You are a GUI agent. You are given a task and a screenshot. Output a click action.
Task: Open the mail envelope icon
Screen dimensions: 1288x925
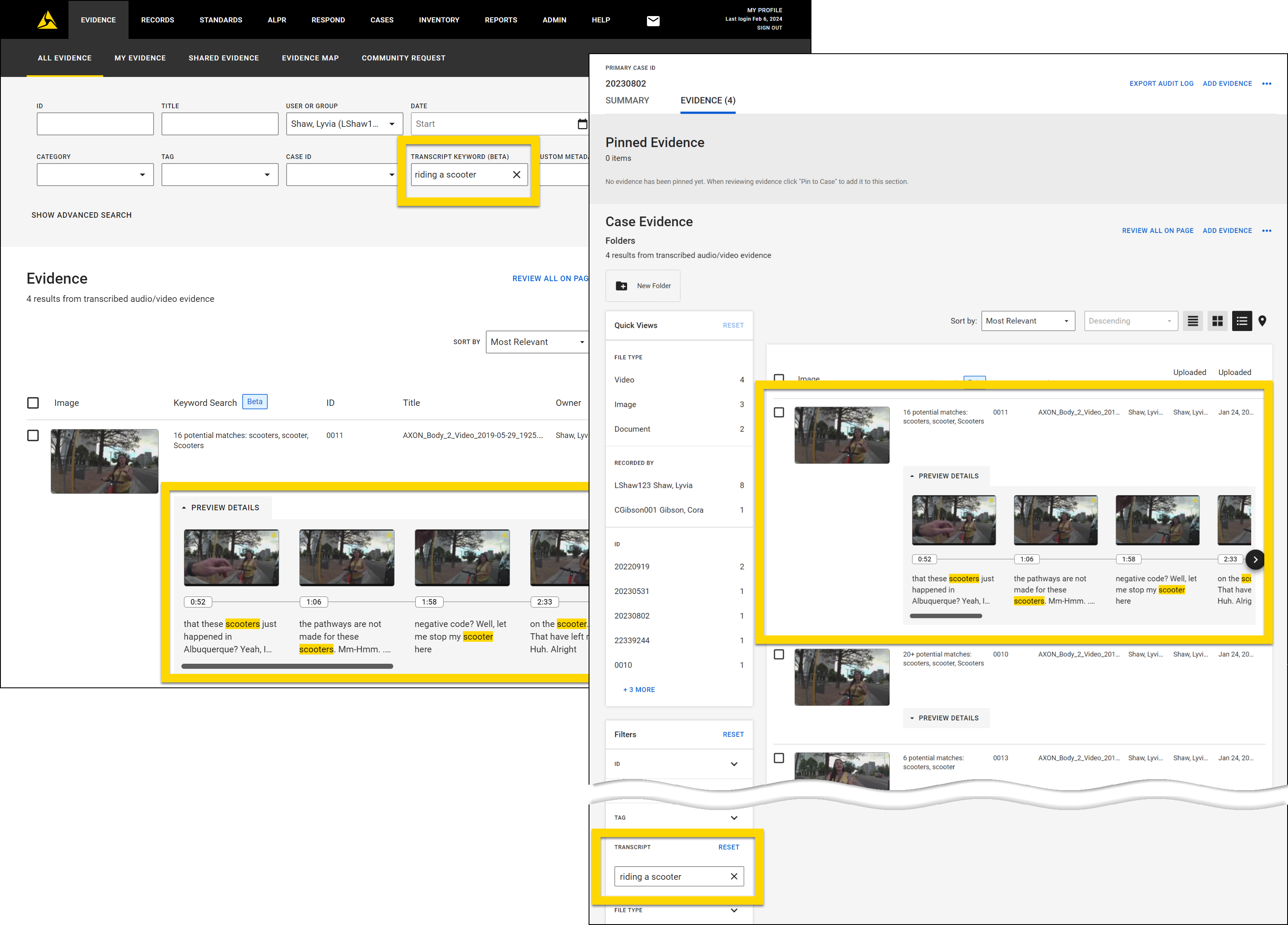(653, 21)
